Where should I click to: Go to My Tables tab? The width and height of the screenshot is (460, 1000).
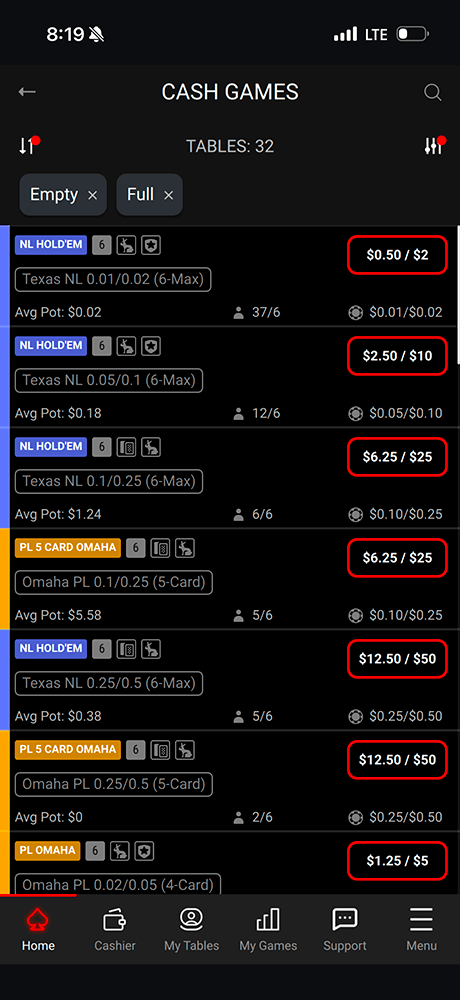[x=191, y=930]
